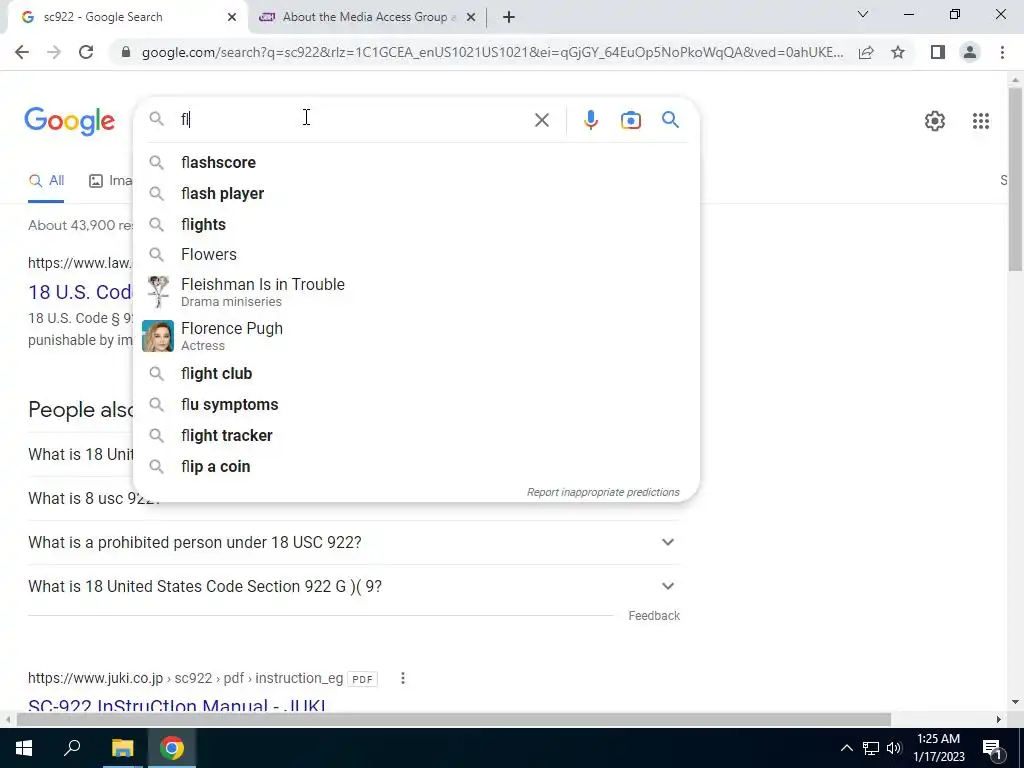Open Chrome three-dot menu

click(x=1002, y=52)
